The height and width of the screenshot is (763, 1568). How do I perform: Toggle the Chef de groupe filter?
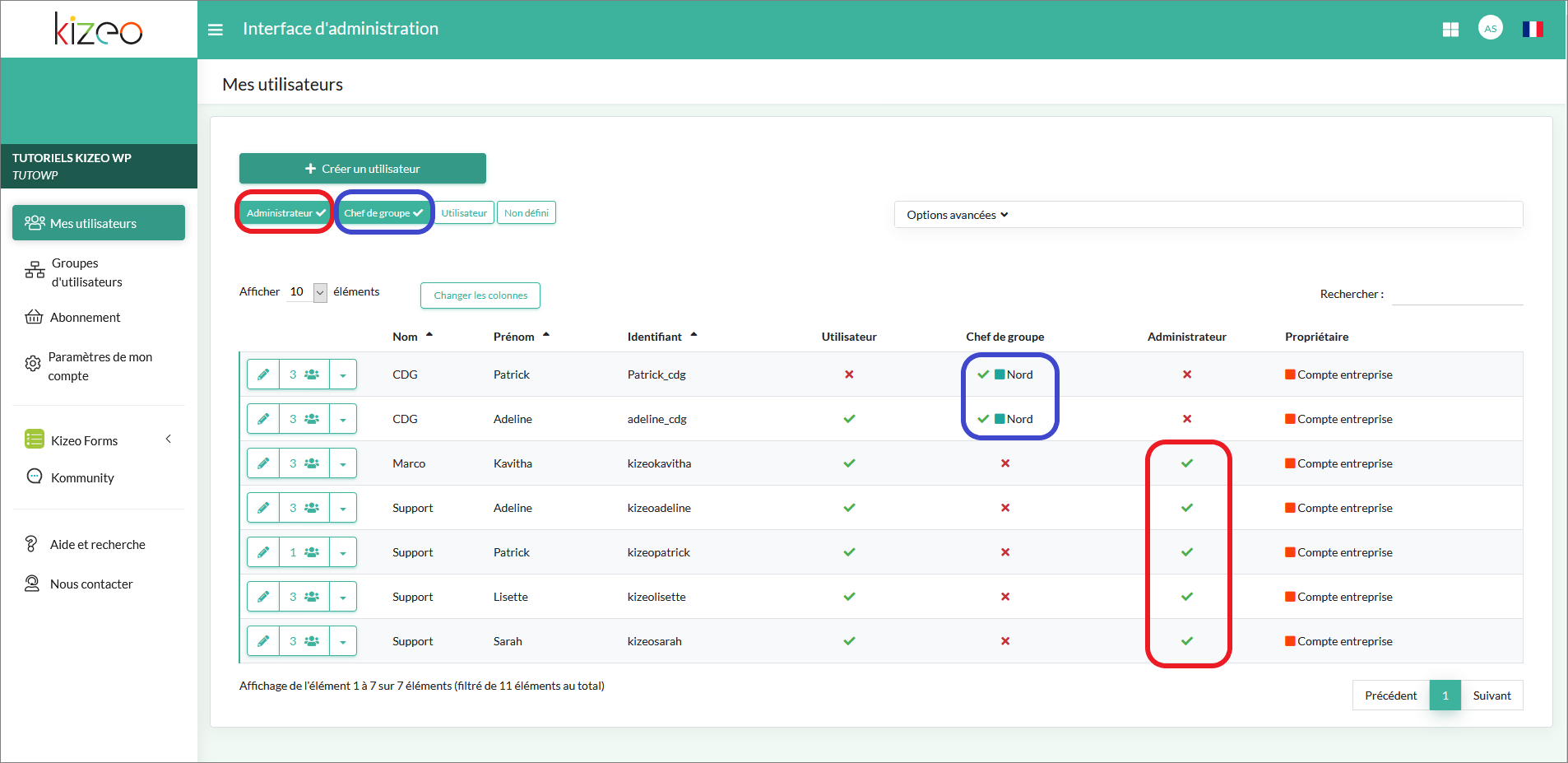coord(384,213)
